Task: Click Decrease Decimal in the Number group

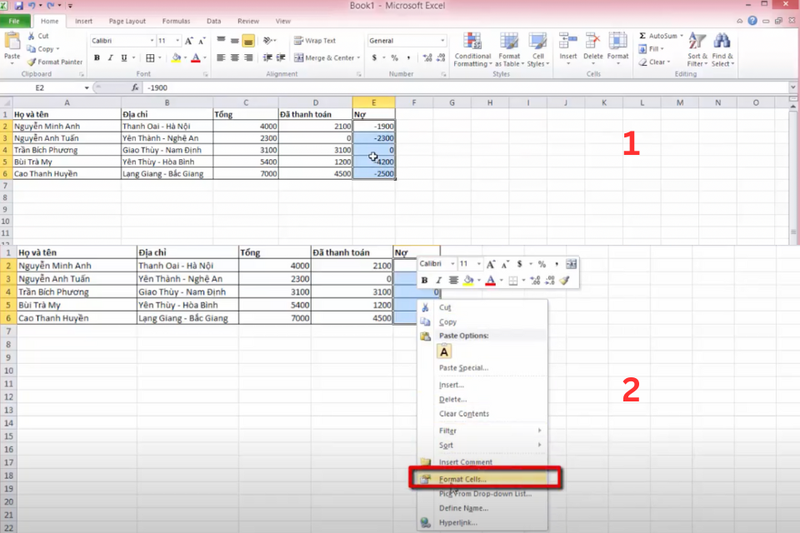Action: click(441, 58)
